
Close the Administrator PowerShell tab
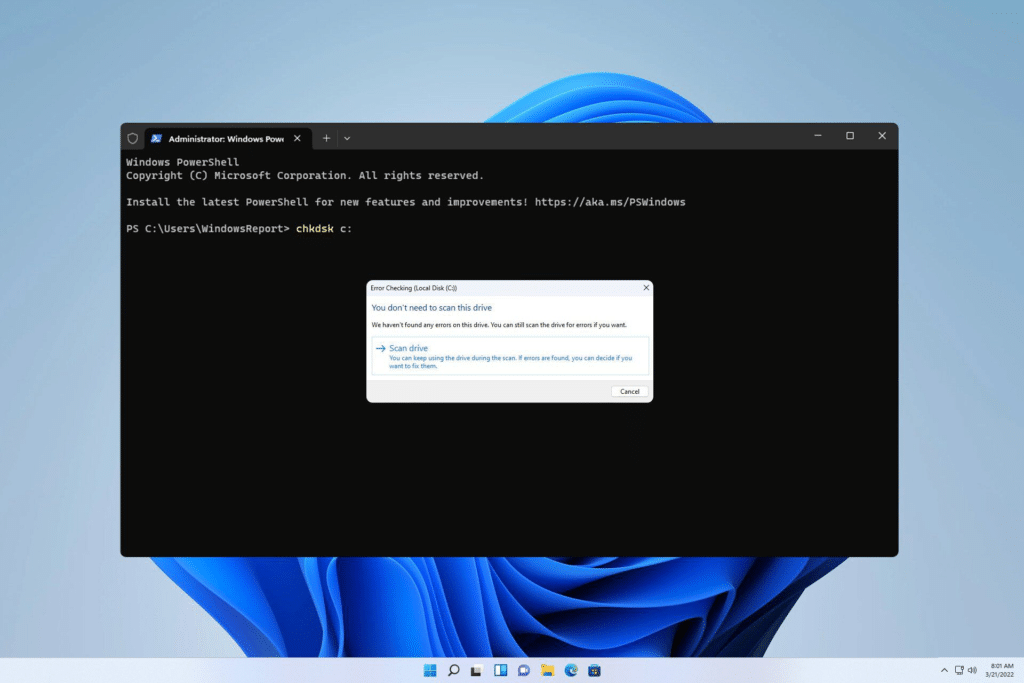(x=297, y=138)
